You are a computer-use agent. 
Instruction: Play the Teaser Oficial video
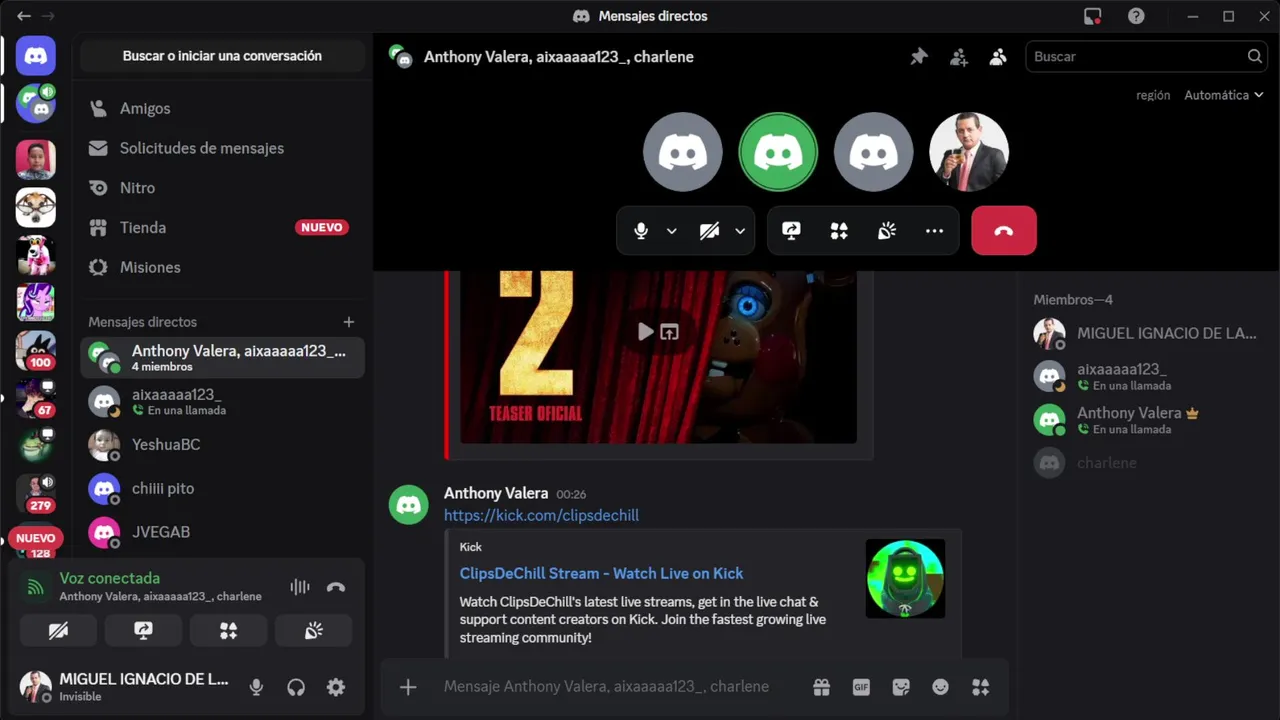[645, 331]
